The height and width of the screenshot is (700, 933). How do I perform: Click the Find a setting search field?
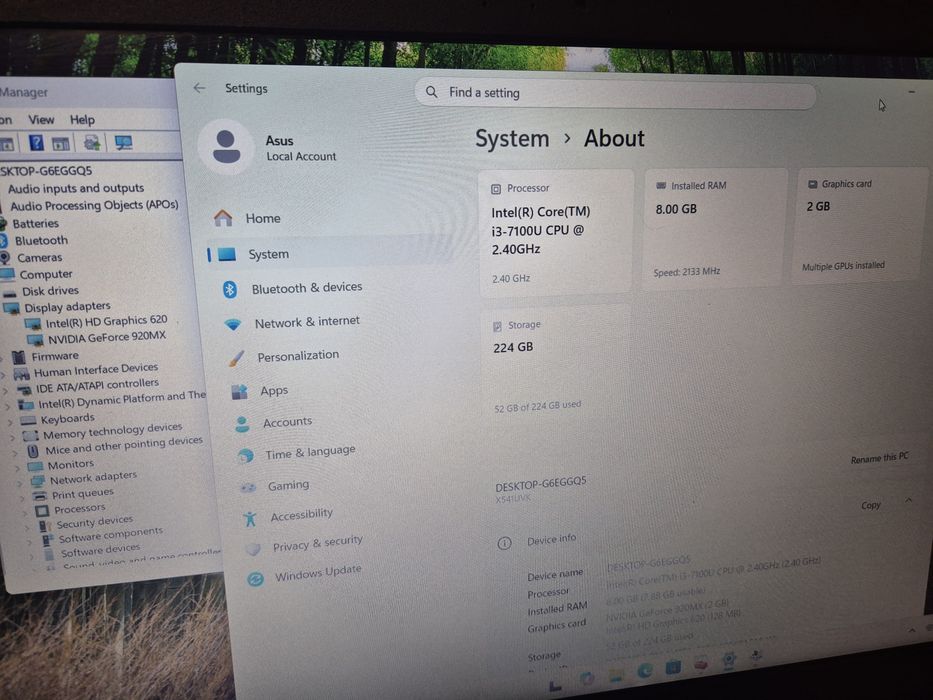615,93
